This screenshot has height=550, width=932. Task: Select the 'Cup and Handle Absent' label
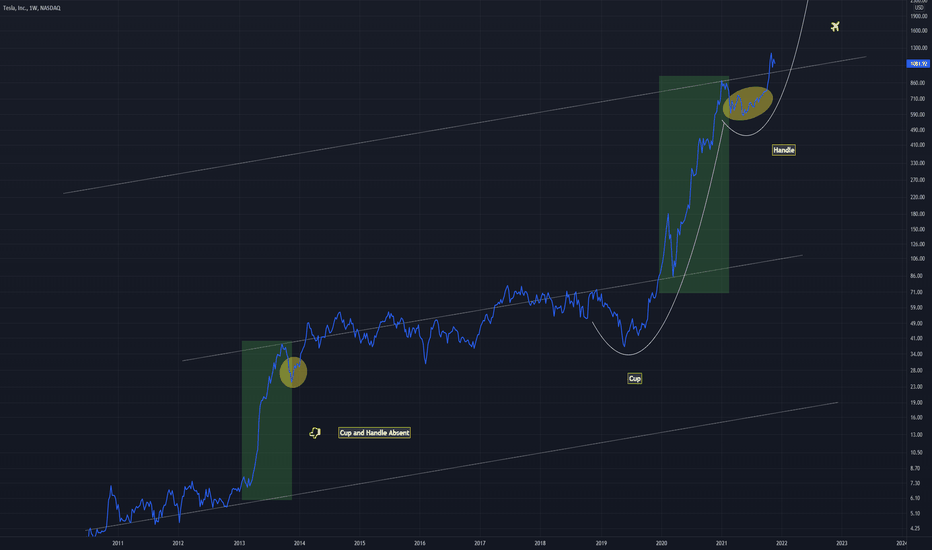(374, 433)
